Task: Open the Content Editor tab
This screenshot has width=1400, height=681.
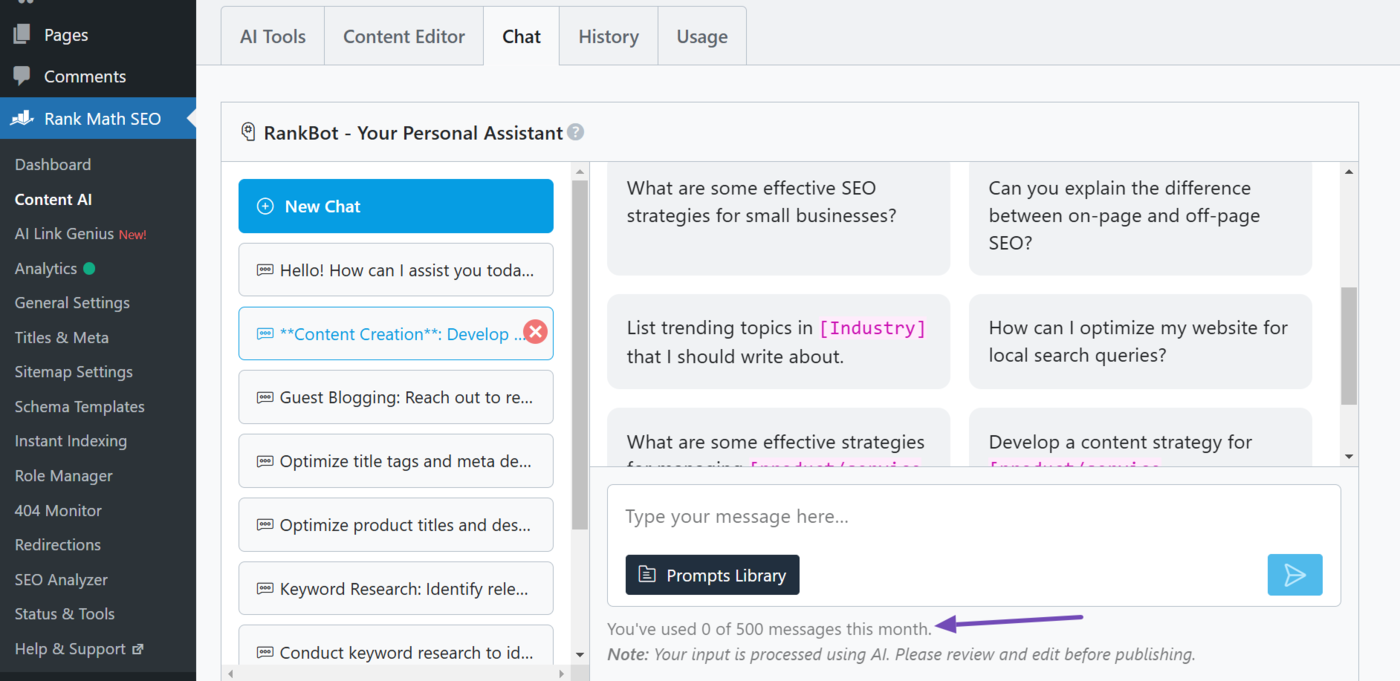Action: [404, 36]
